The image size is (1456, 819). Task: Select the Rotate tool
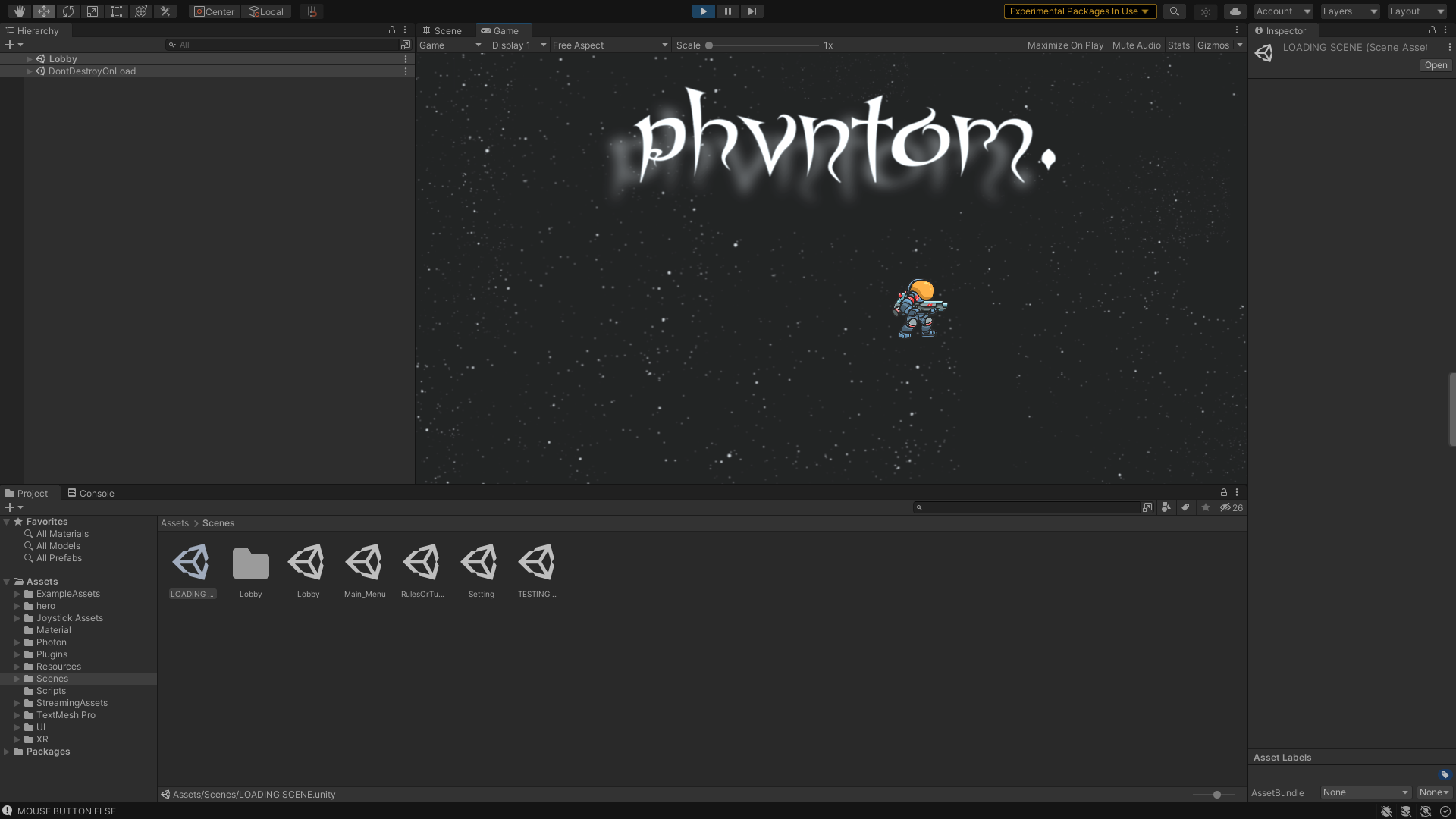68,11
